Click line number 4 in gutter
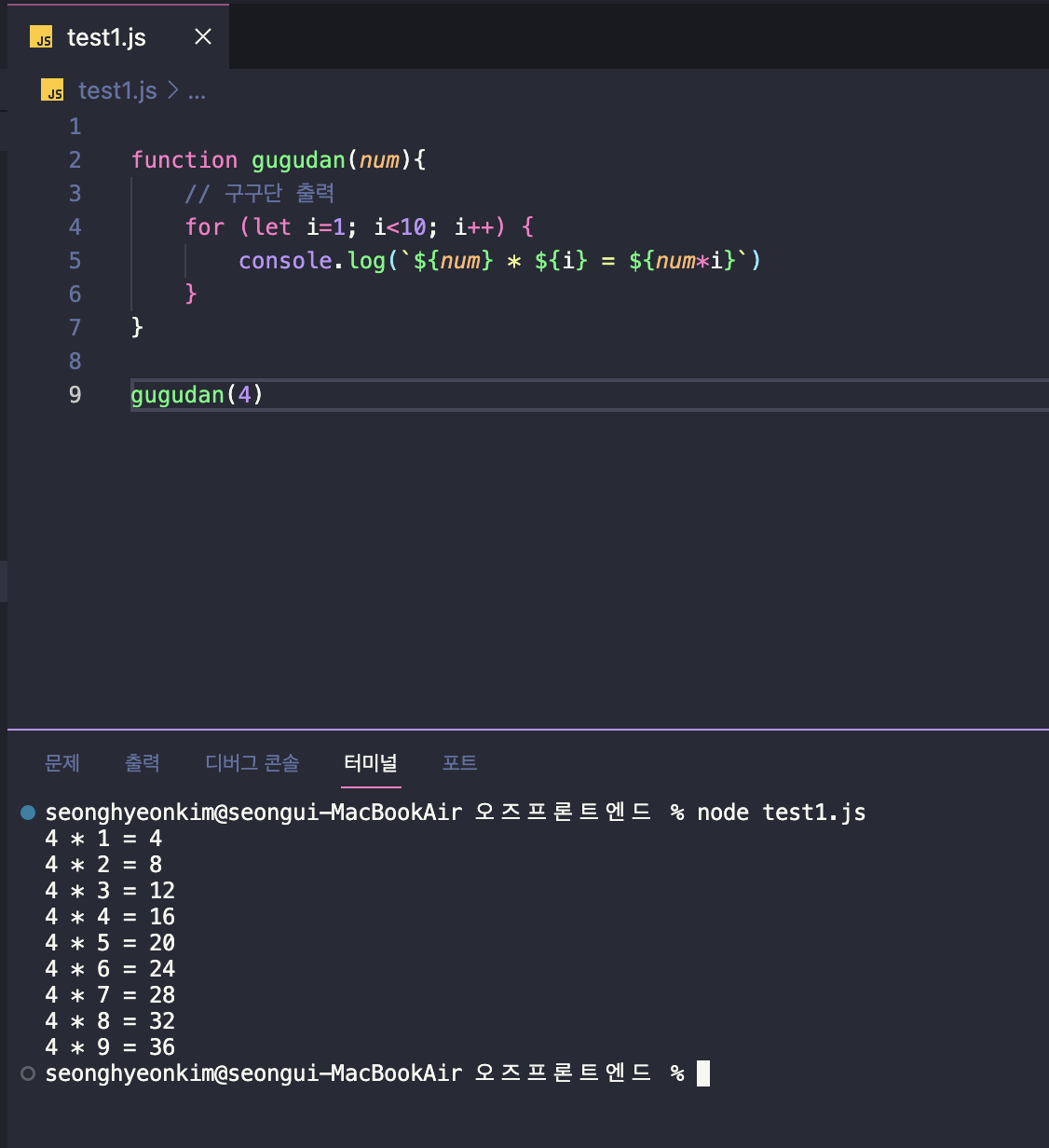 (x=75, y=227)
